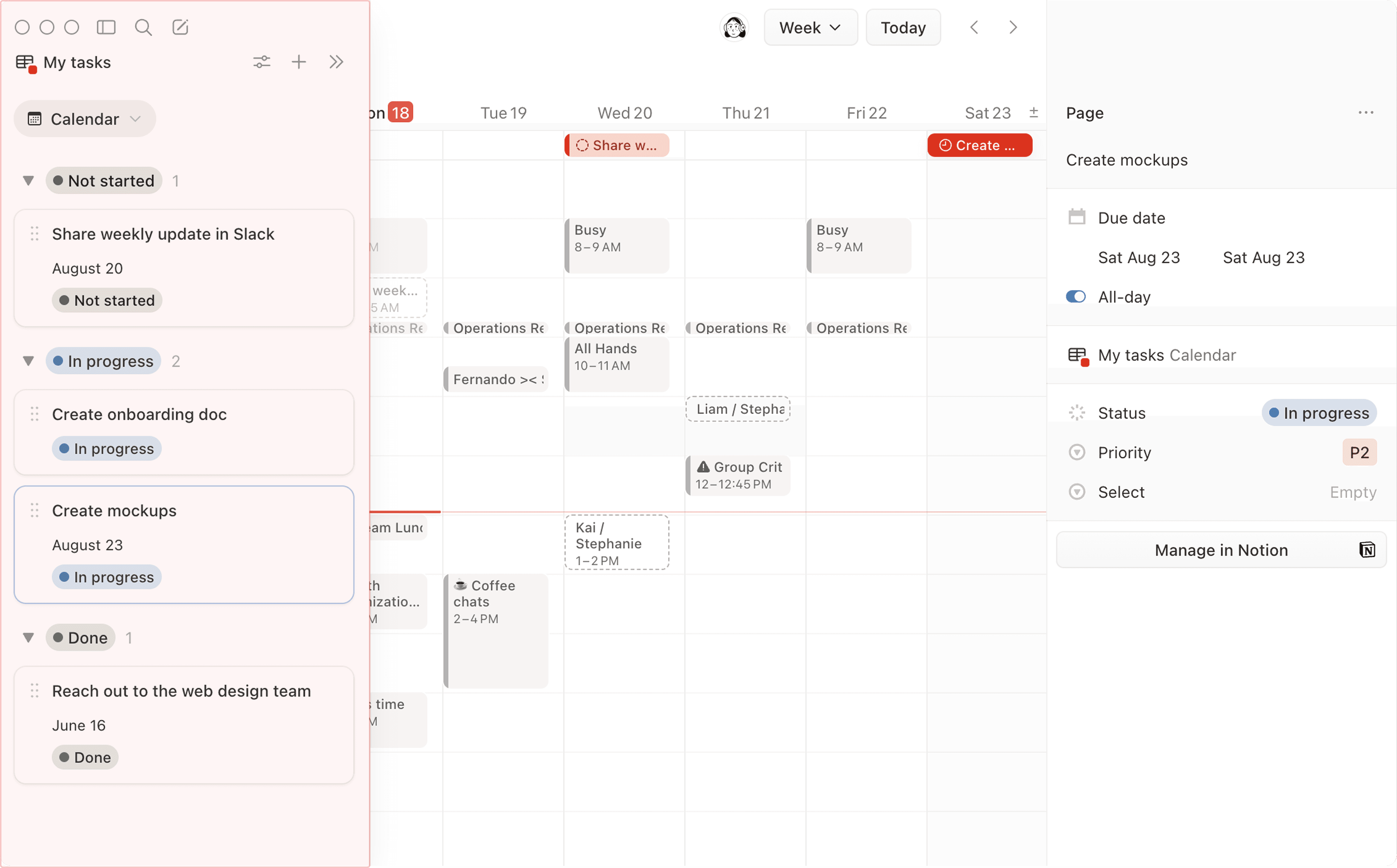Toggle the All-day switch off
This screenshot has height=868, width=1397.
[x=1076, y=297]
